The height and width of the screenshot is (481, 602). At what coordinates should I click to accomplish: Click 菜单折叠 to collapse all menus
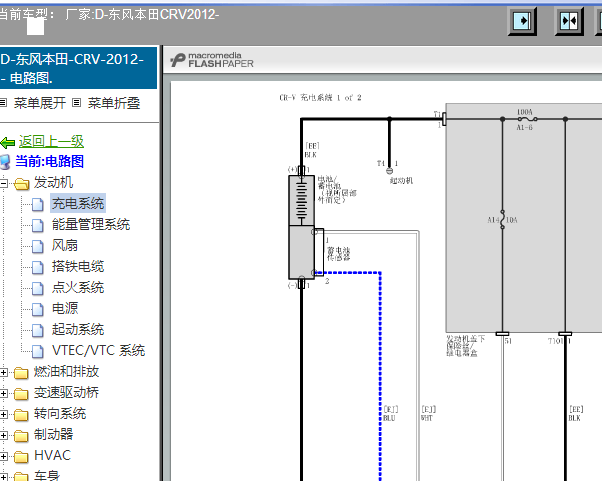click(x=114, y=103)
